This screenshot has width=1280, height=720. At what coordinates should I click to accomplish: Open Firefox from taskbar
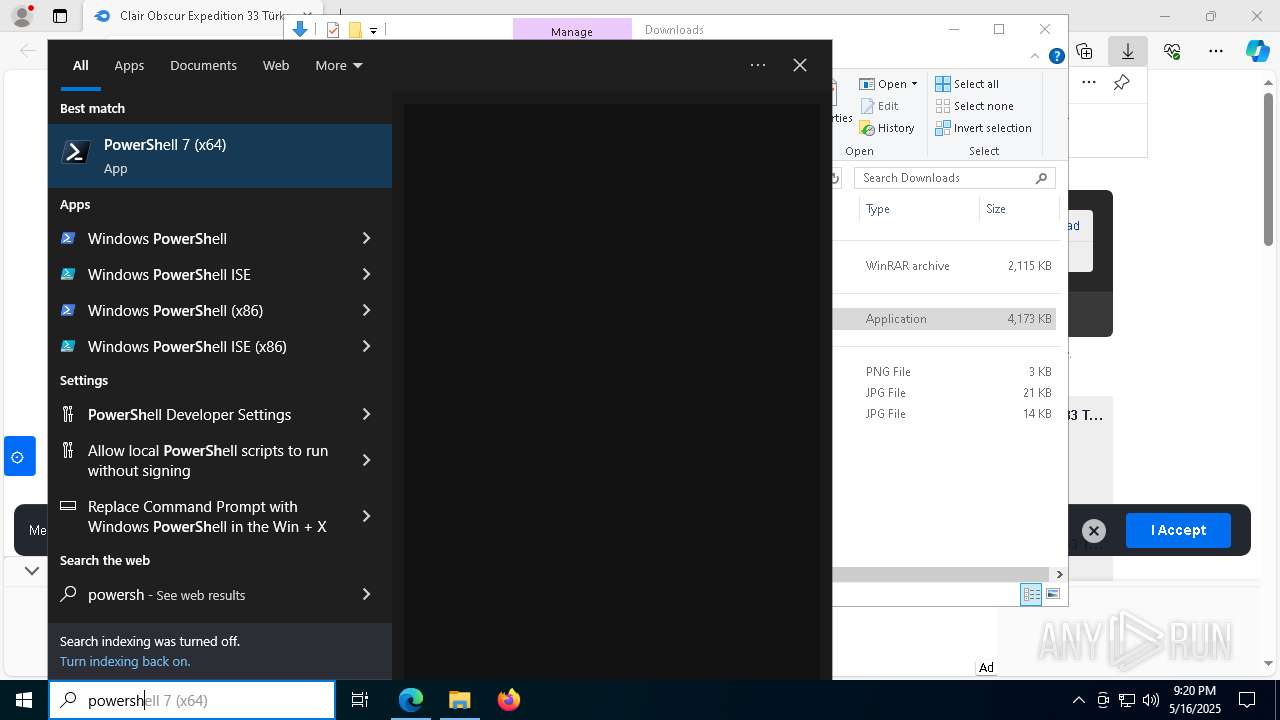click(508, 700)
